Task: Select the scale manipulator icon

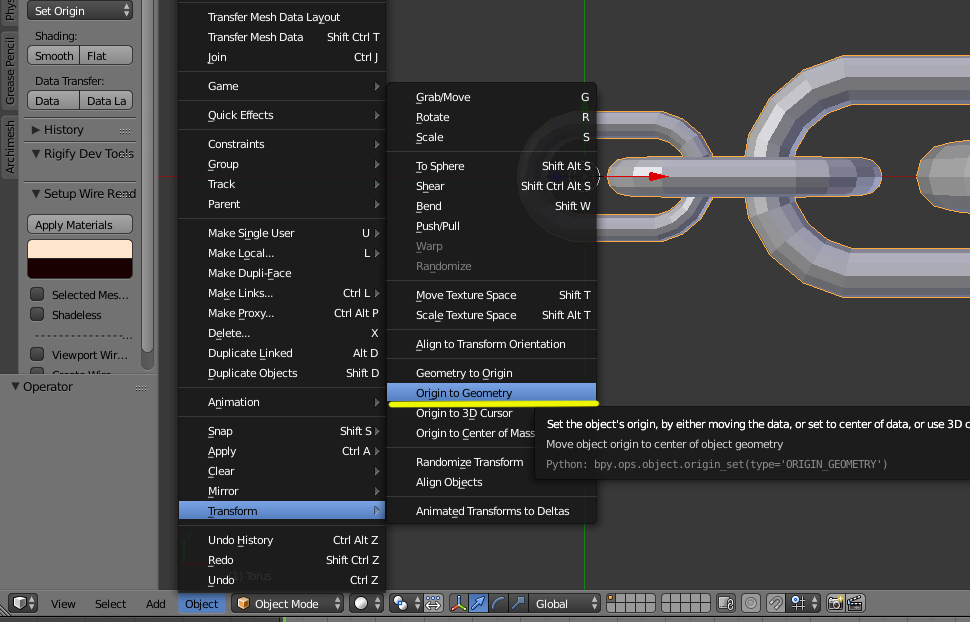Action: click(x=518, y=603)
